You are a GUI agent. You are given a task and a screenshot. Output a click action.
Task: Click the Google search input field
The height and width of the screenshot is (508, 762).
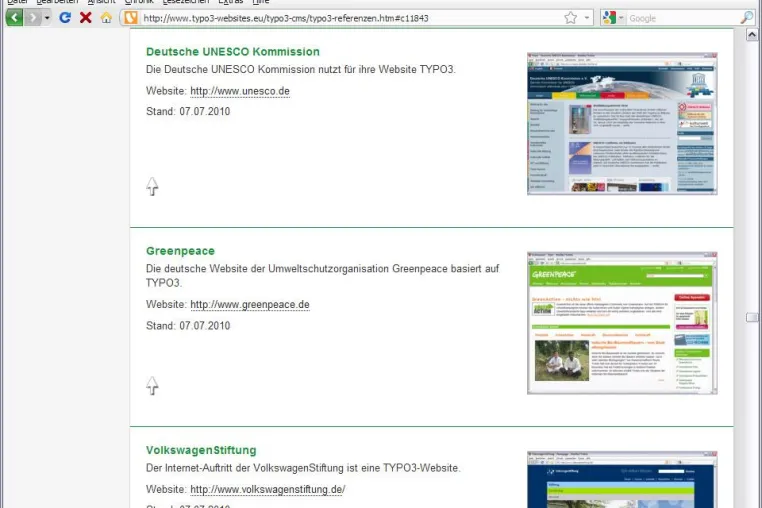click(683, 18)
